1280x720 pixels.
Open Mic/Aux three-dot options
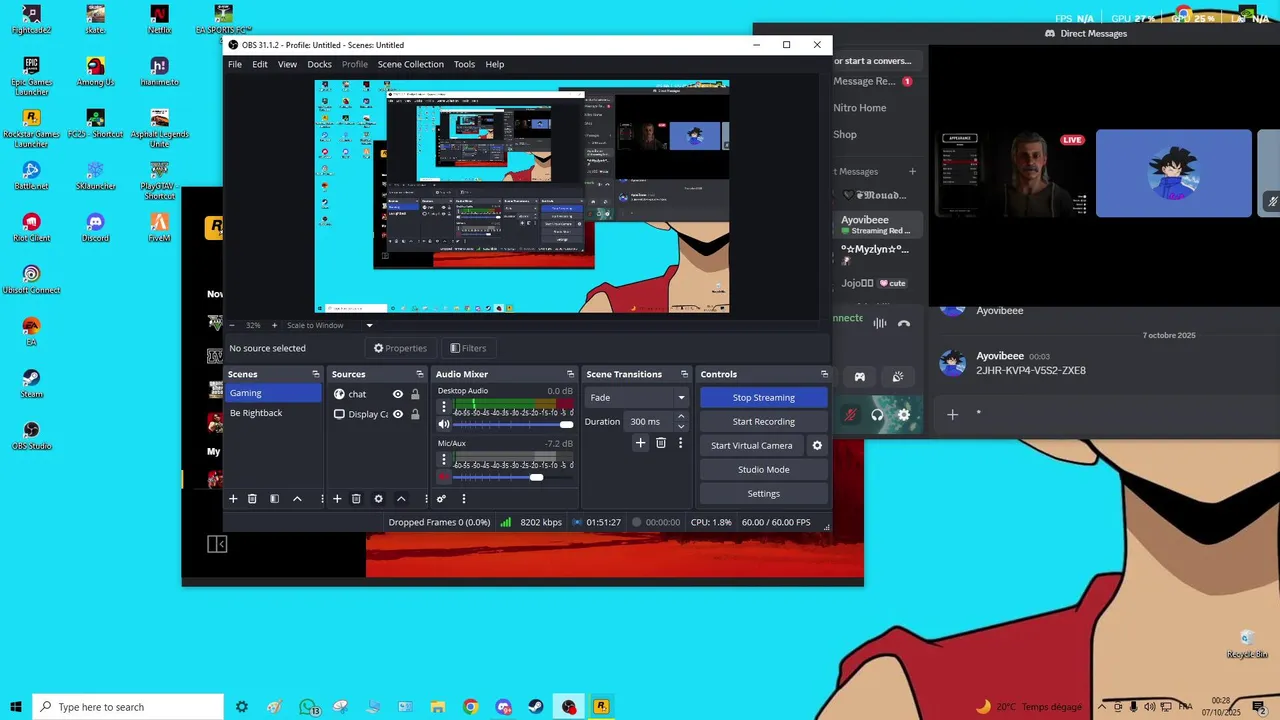tap(444, 460)
